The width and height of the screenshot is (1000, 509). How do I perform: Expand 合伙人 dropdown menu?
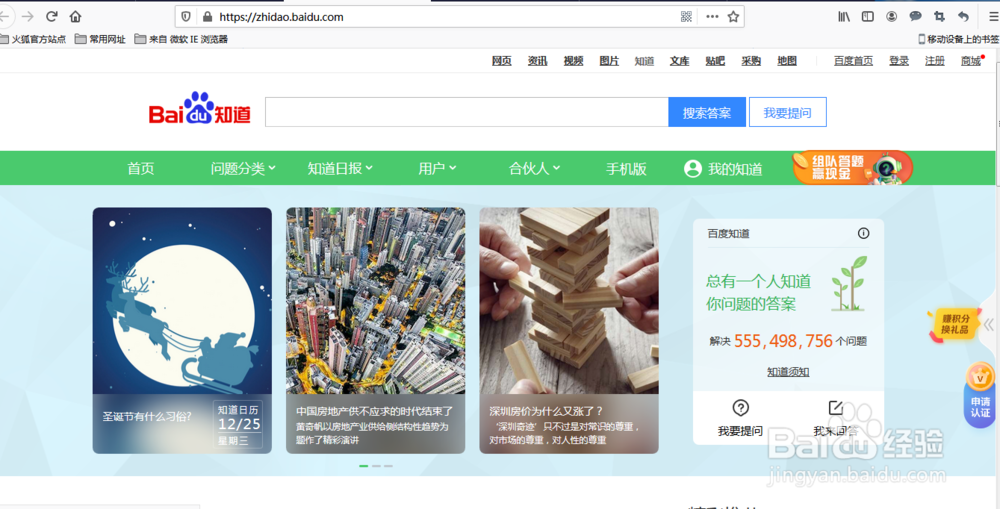534,168
